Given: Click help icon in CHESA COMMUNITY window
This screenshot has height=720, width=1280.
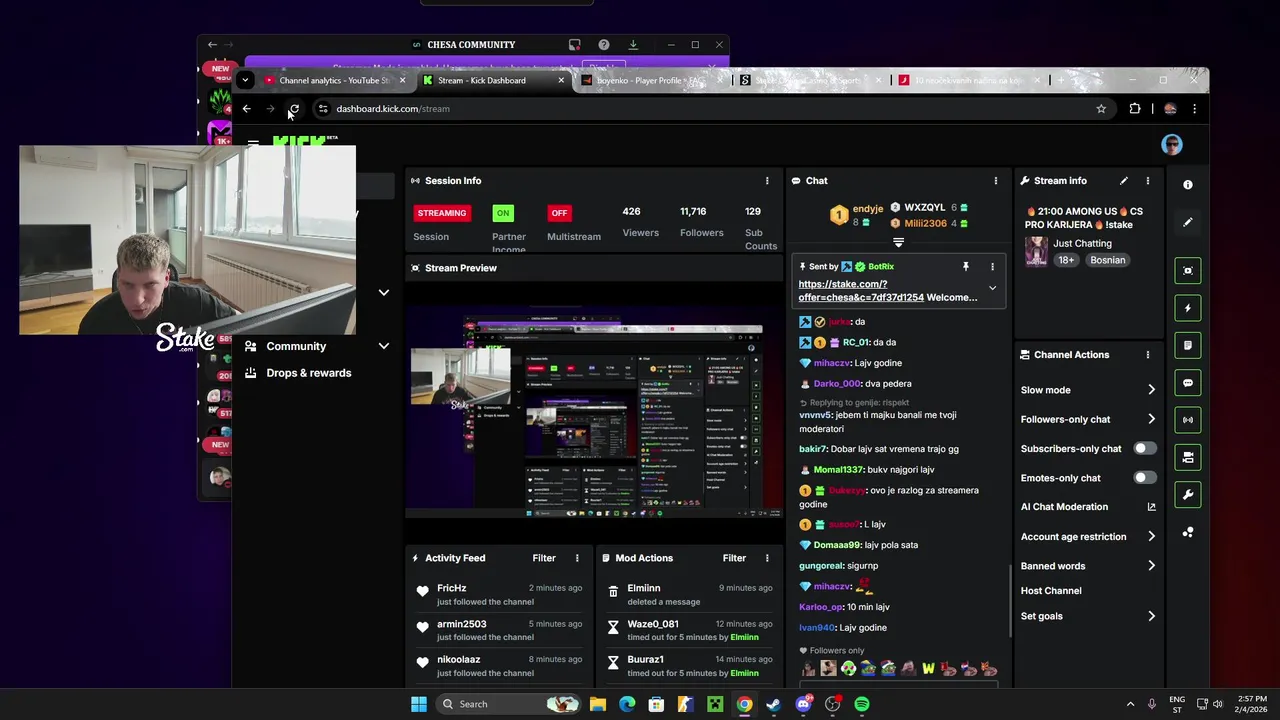Looking at the screenshot, I should 604,45.
